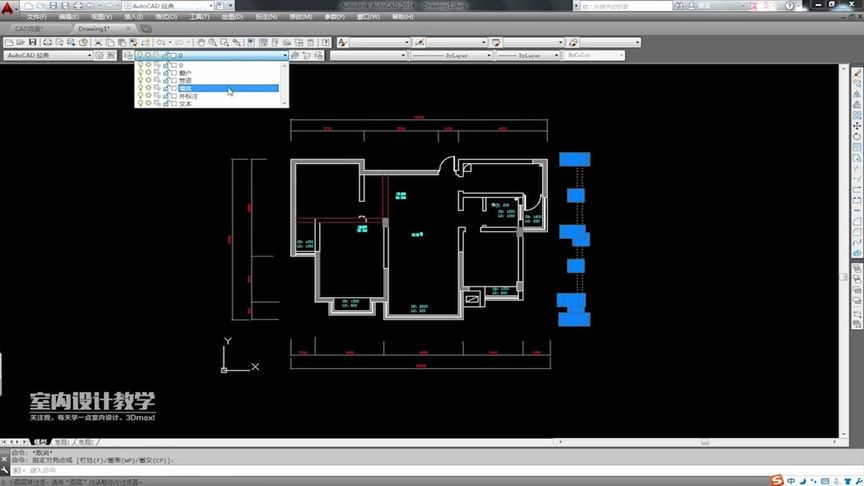The image size is (864, 486).
Task: Click the Print (plot) icon
Action: (x=47, y=42)
